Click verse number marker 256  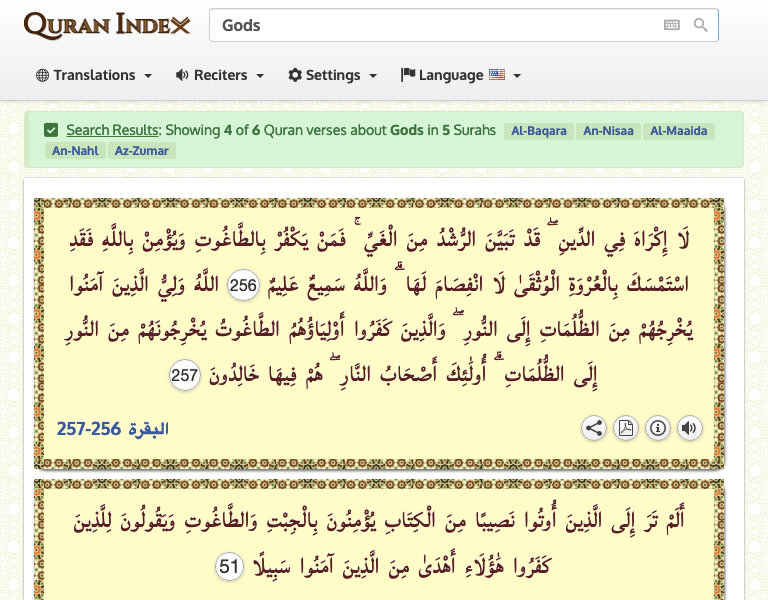pos(243,285)
